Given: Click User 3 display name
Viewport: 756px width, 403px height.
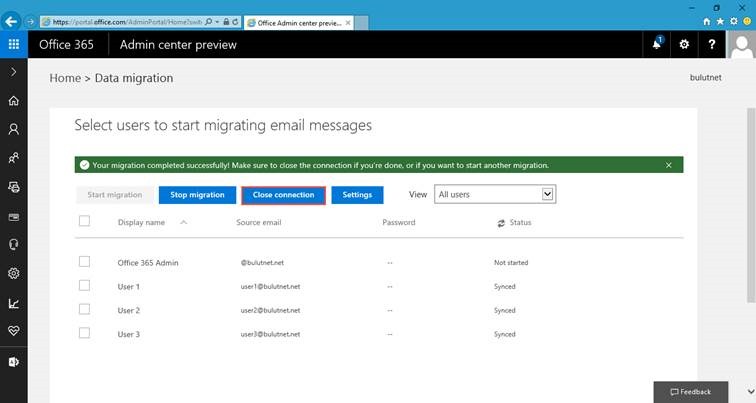Looking at the screenshot, I should (129, 334).
